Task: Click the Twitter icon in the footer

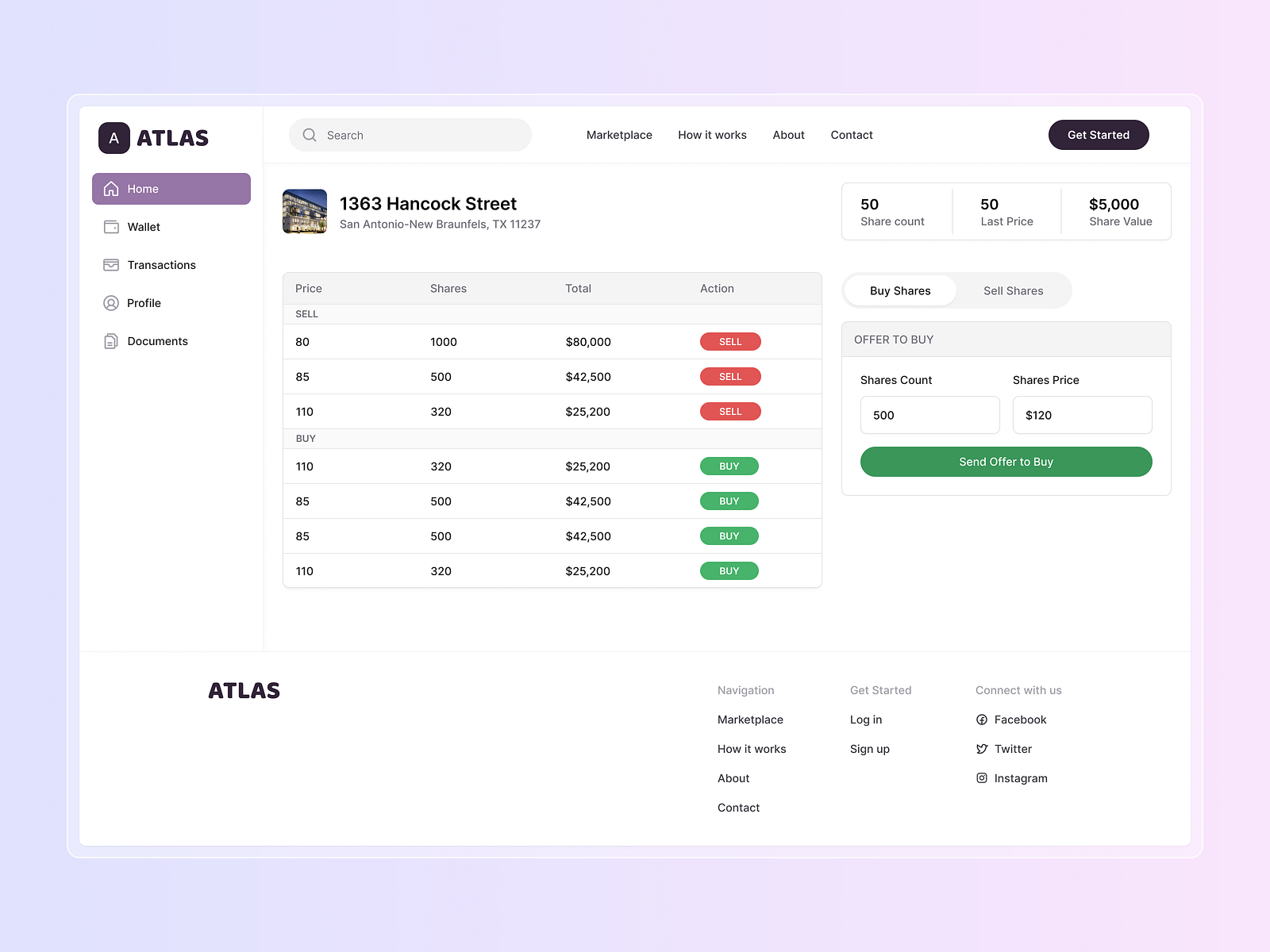Action: coord(982,749)
